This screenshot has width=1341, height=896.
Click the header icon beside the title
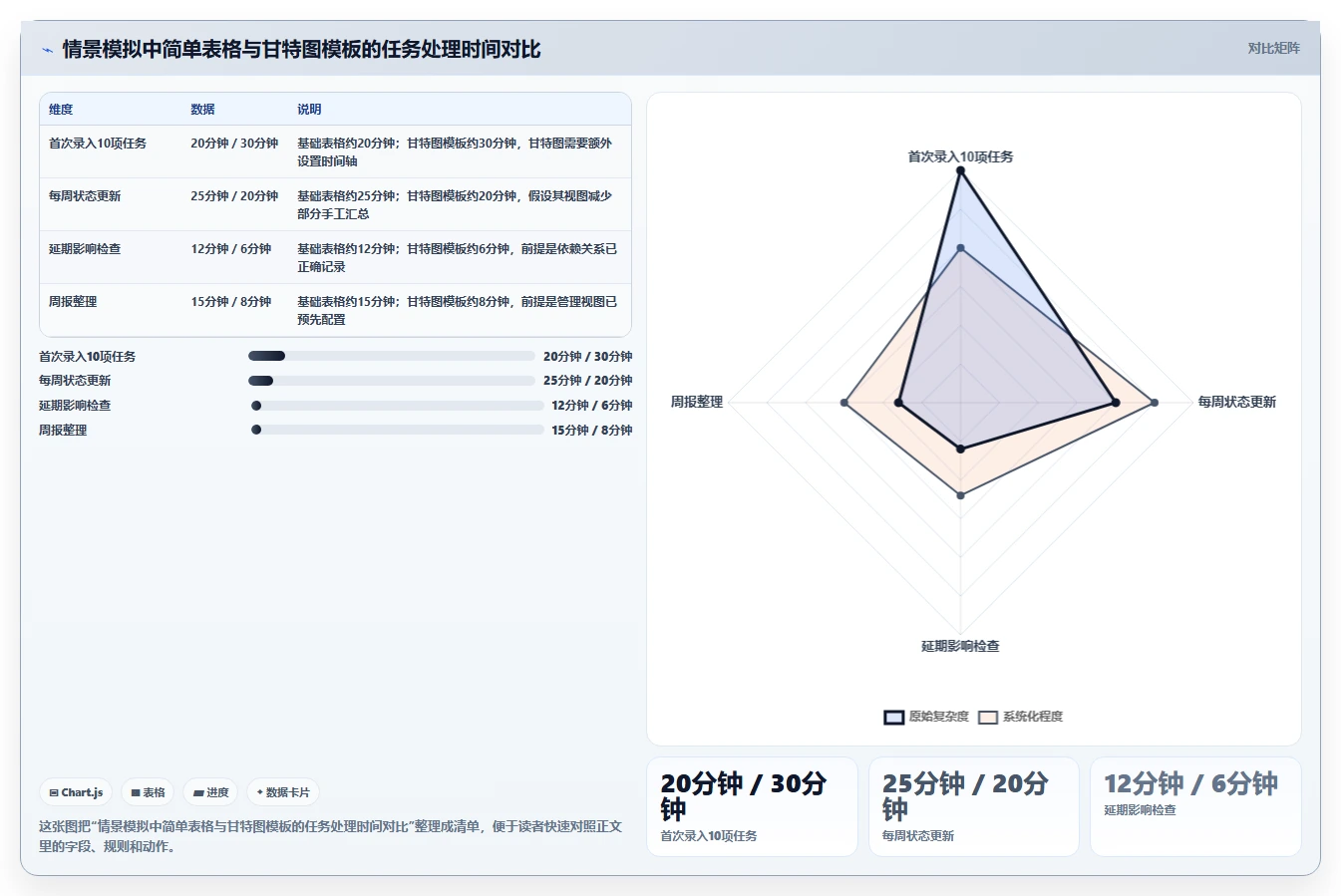47,49
